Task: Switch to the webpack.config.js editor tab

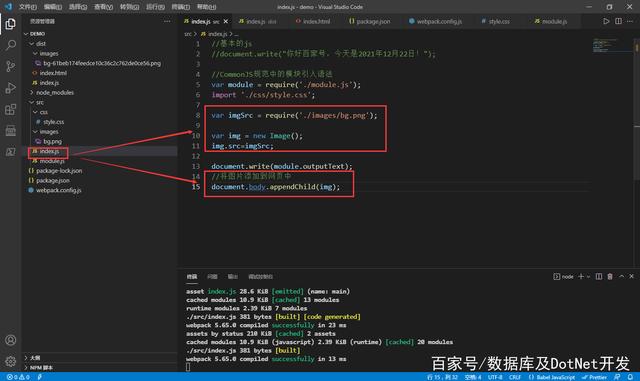Action: pos(436,21)
